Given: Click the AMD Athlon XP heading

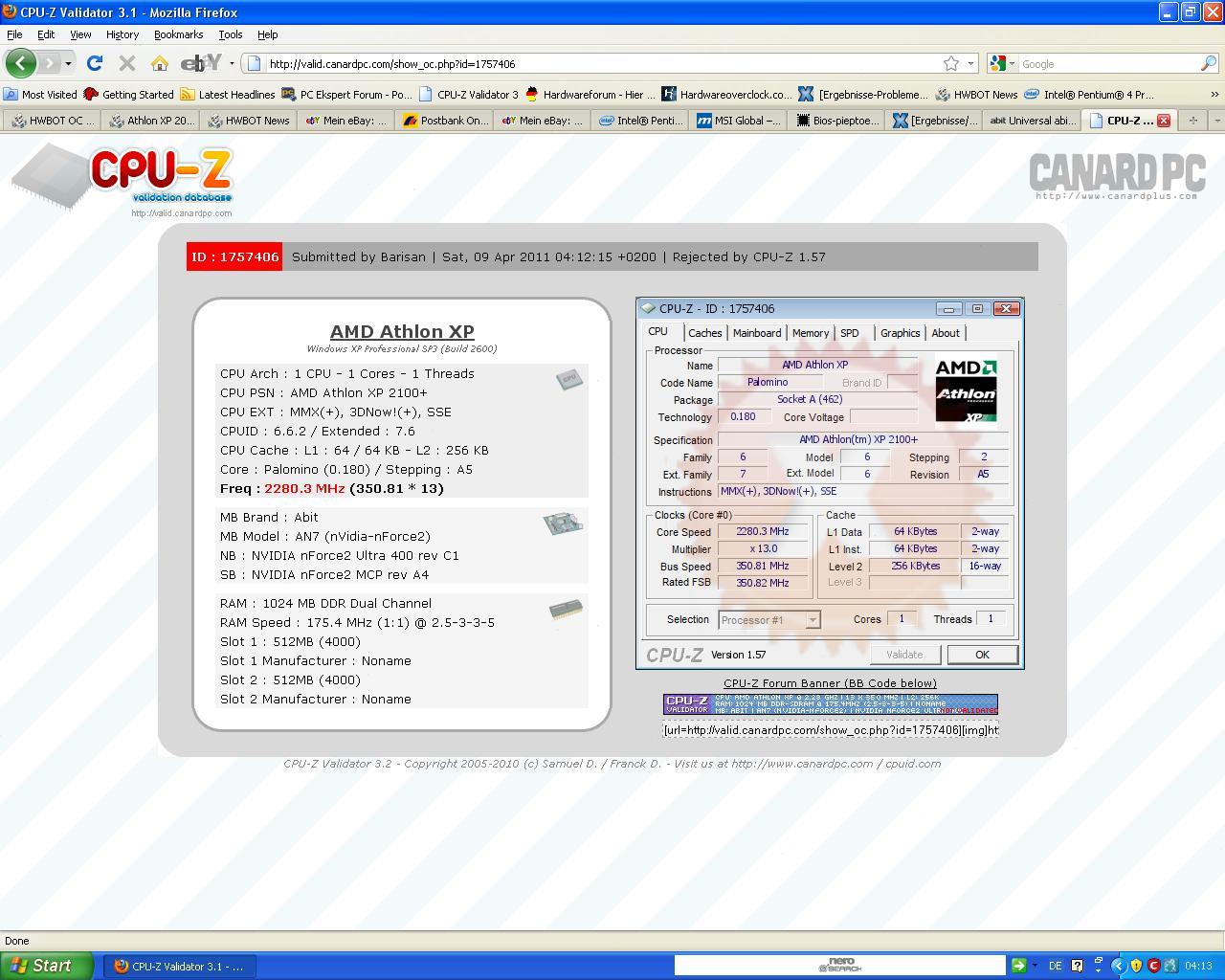Looking at the screenshot, I should click(402, 331).
